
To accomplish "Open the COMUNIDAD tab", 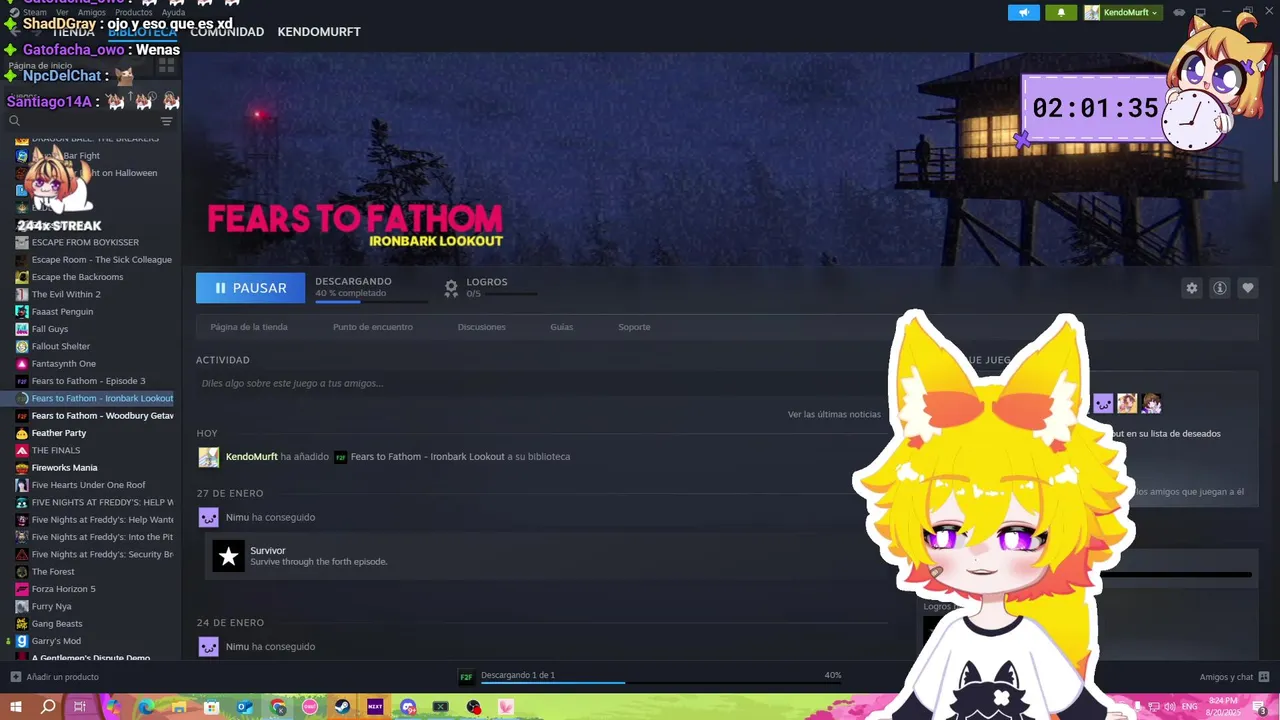I will (x=227, y=32).
